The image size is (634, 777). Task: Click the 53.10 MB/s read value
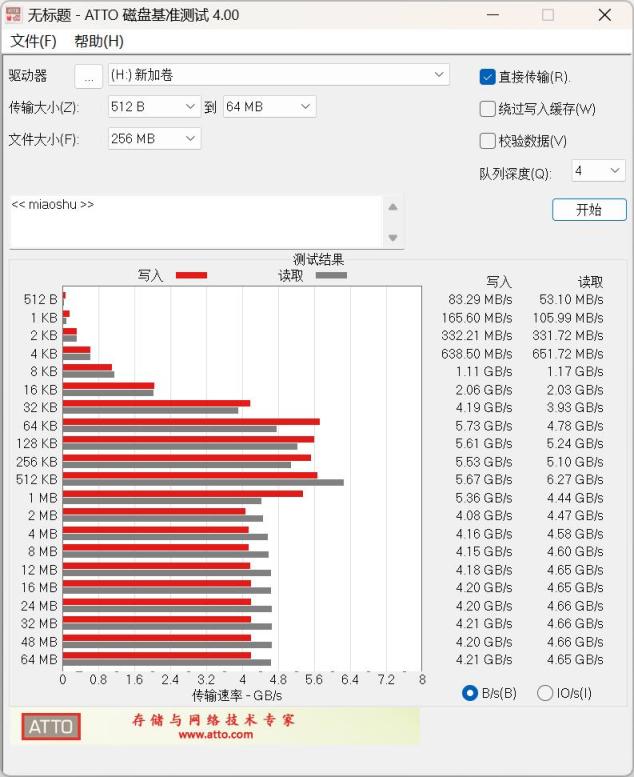[x=571, y=300]
